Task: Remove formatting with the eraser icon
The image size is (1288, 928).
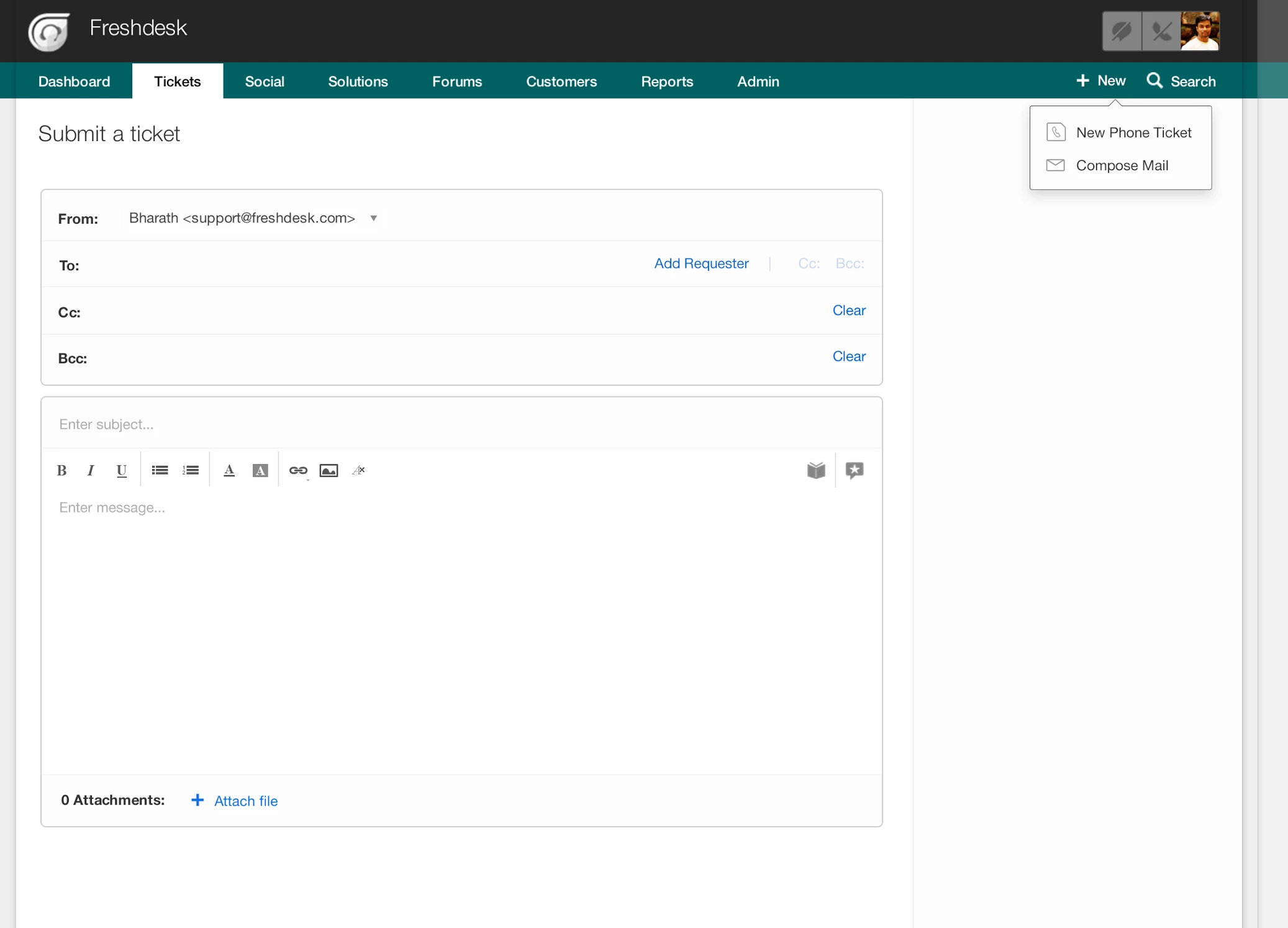Action: pyautogui.click(x=359, y=470)
